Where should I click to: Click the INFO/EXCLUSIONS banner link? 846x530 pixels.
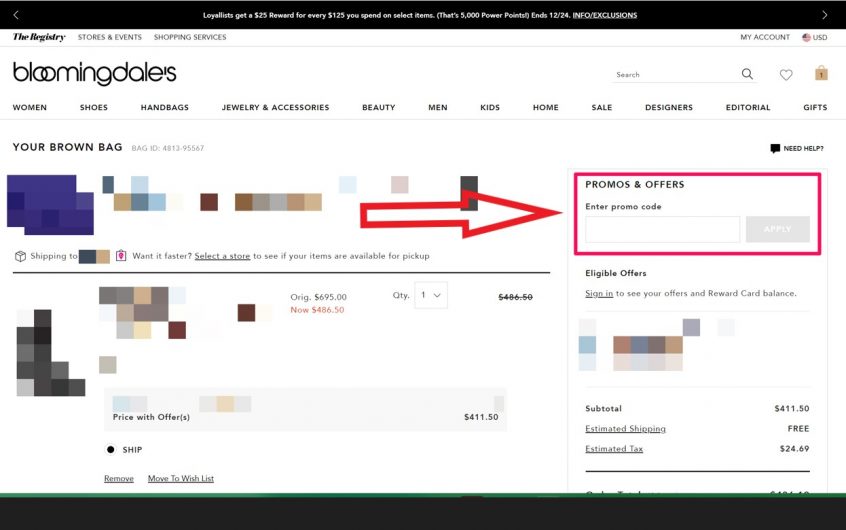point(604,15)
